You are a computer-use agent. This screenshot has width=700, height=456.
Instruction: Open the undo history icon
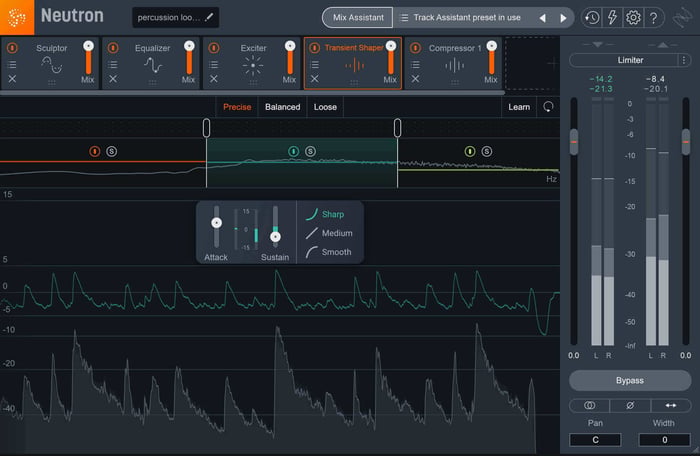pos(592,18)
